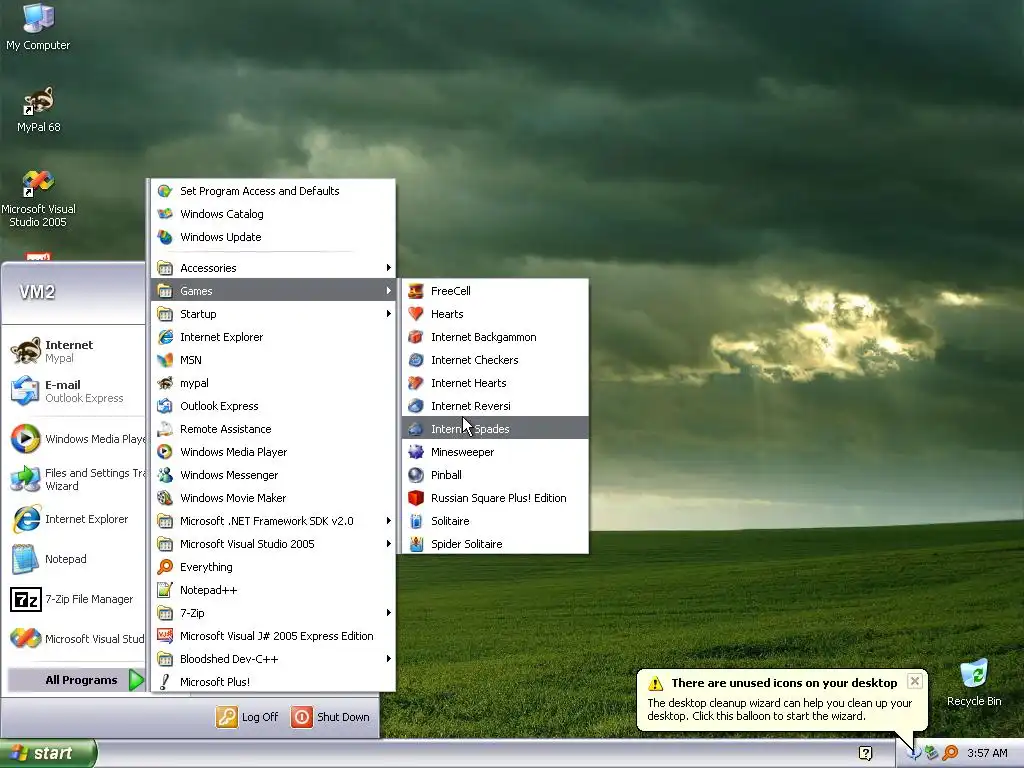Screen dimensions: 1024x768
Task: Click the 7-Zip File Manager icon in the Start menu
Action: (26, 599)
